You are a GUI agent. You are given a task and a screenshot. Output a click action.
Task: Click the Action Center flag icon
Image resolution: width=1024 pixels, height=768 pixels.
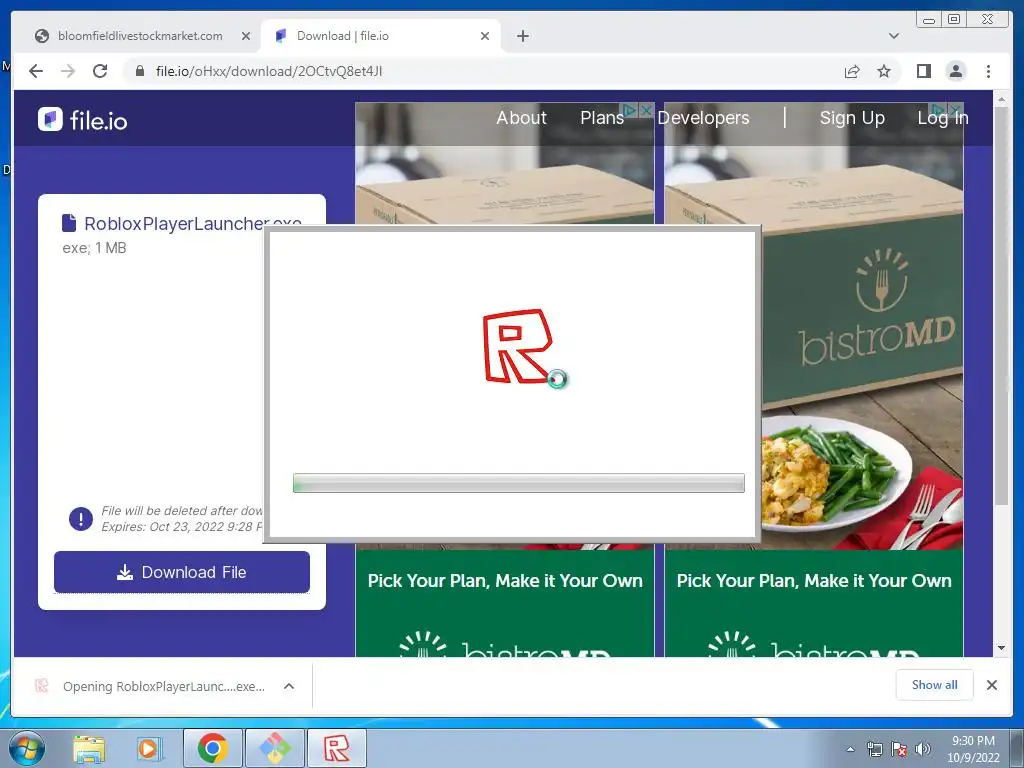pos(899,749)
